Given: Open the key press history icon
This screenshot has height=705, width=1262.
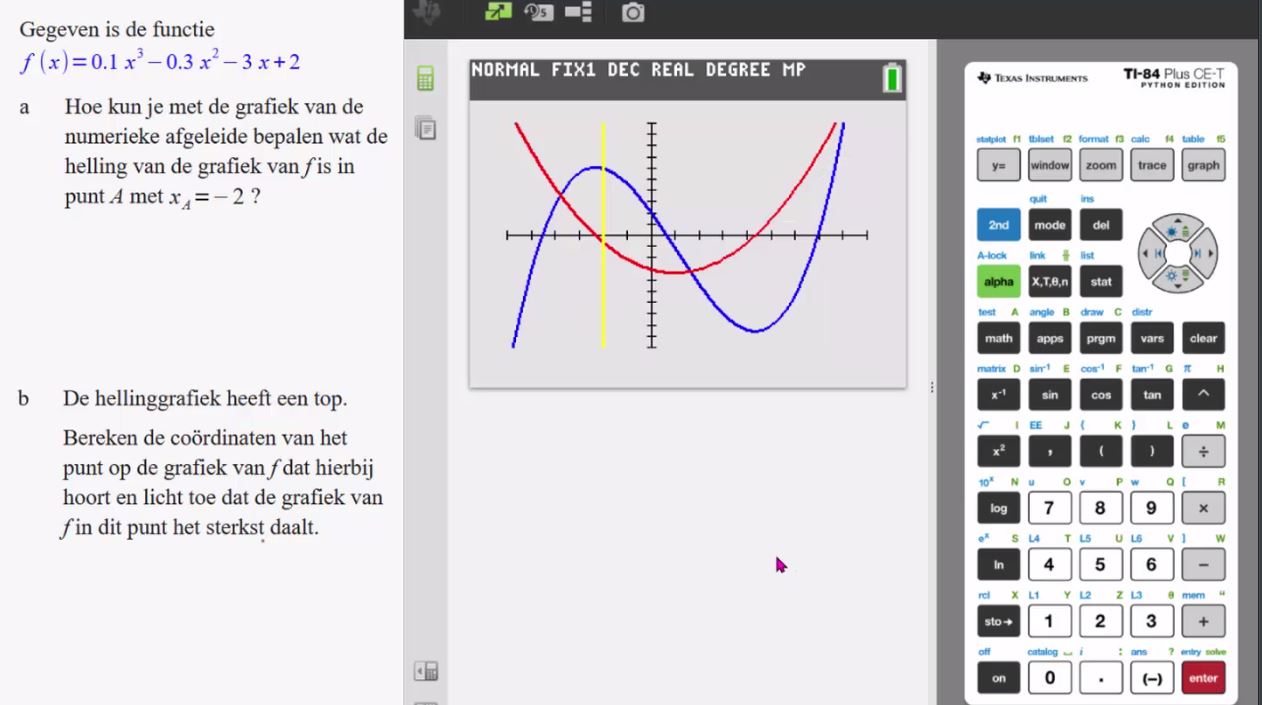Looking at the screenshot, I should click(538, 12).
